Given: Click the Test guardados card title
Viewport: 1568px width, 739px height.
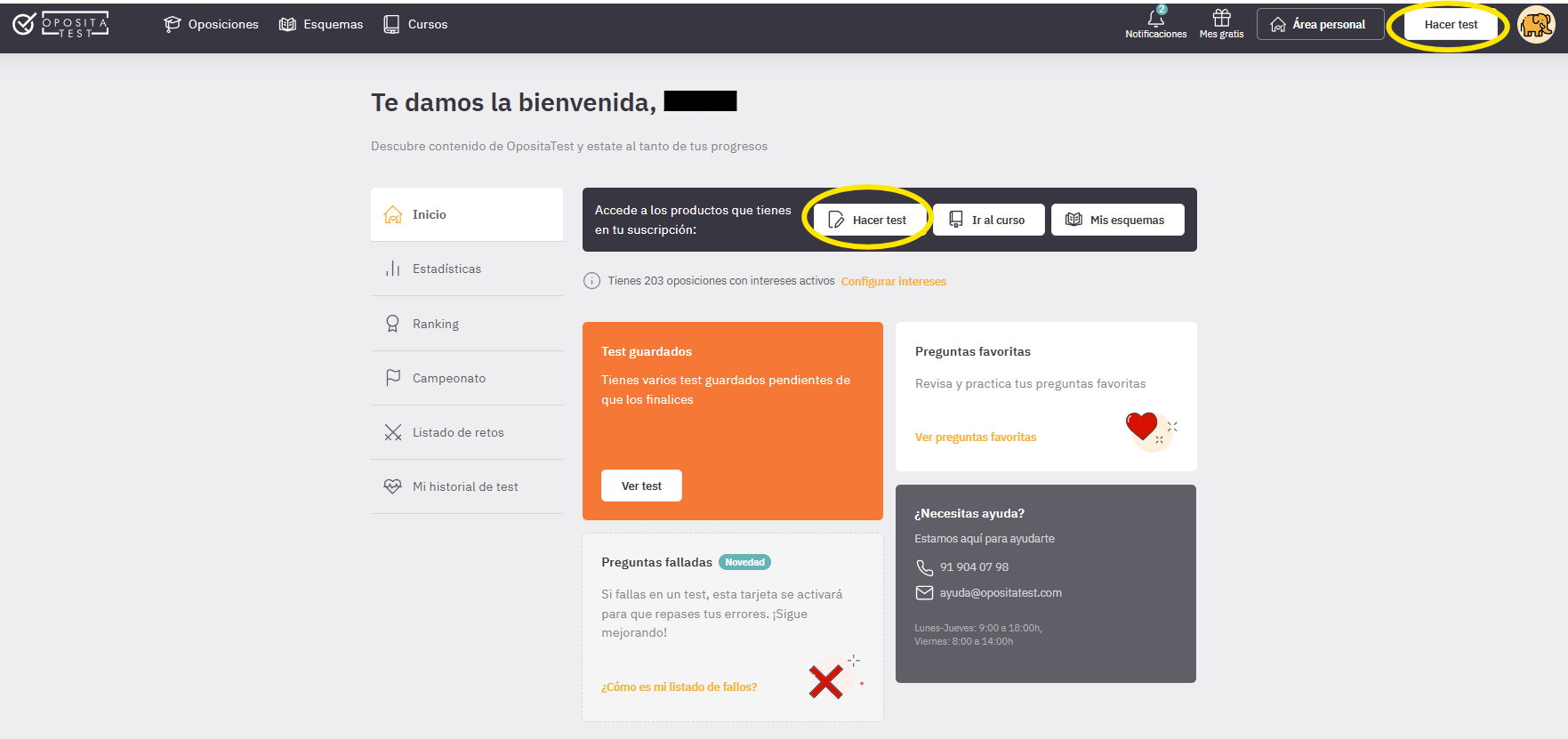Looking at the screenshot, I should point(647,351).
